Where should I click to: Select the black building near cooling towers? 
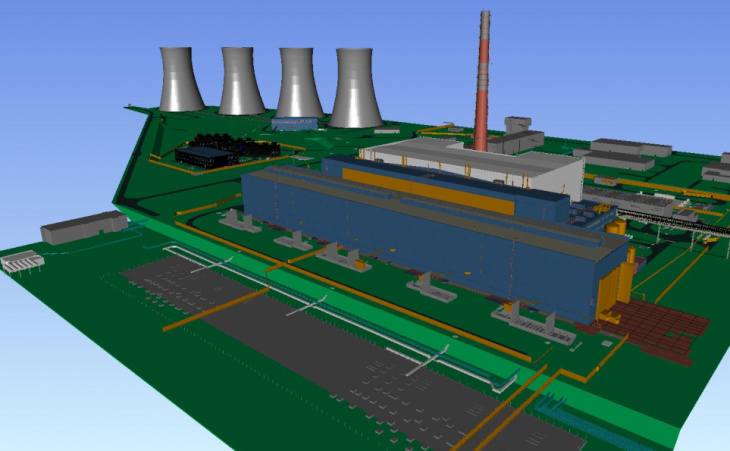(205, 157)
